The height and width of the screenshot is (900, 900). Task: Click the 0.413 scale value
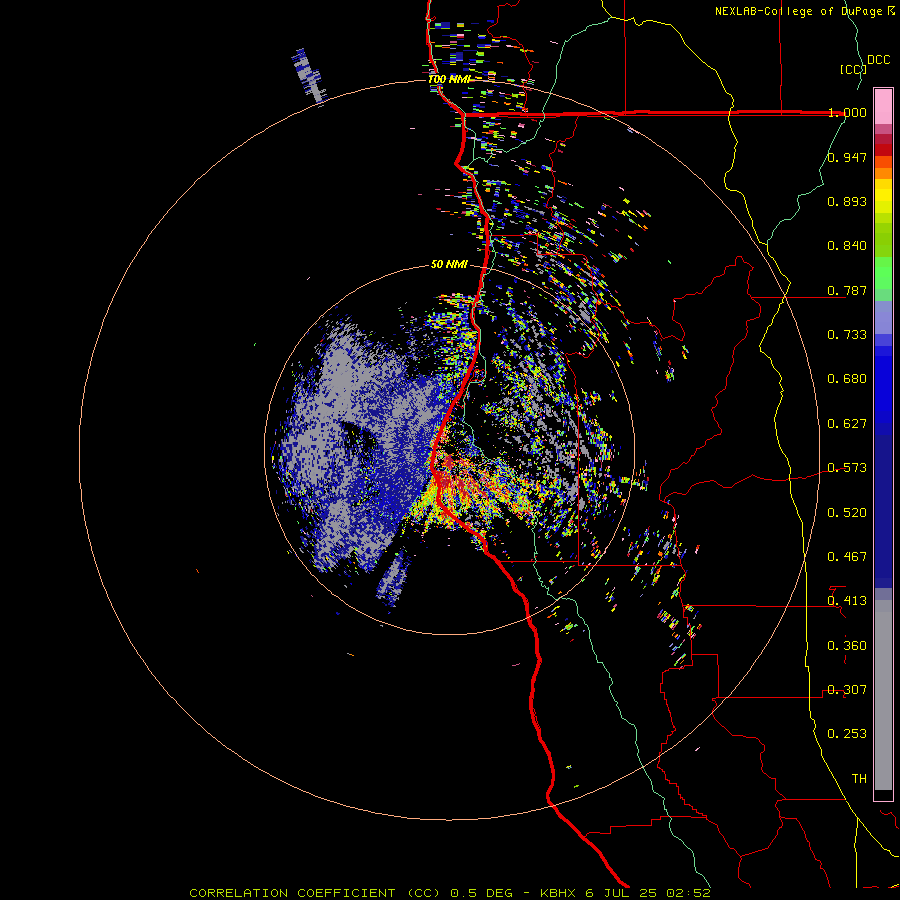(x=847, y=601)
